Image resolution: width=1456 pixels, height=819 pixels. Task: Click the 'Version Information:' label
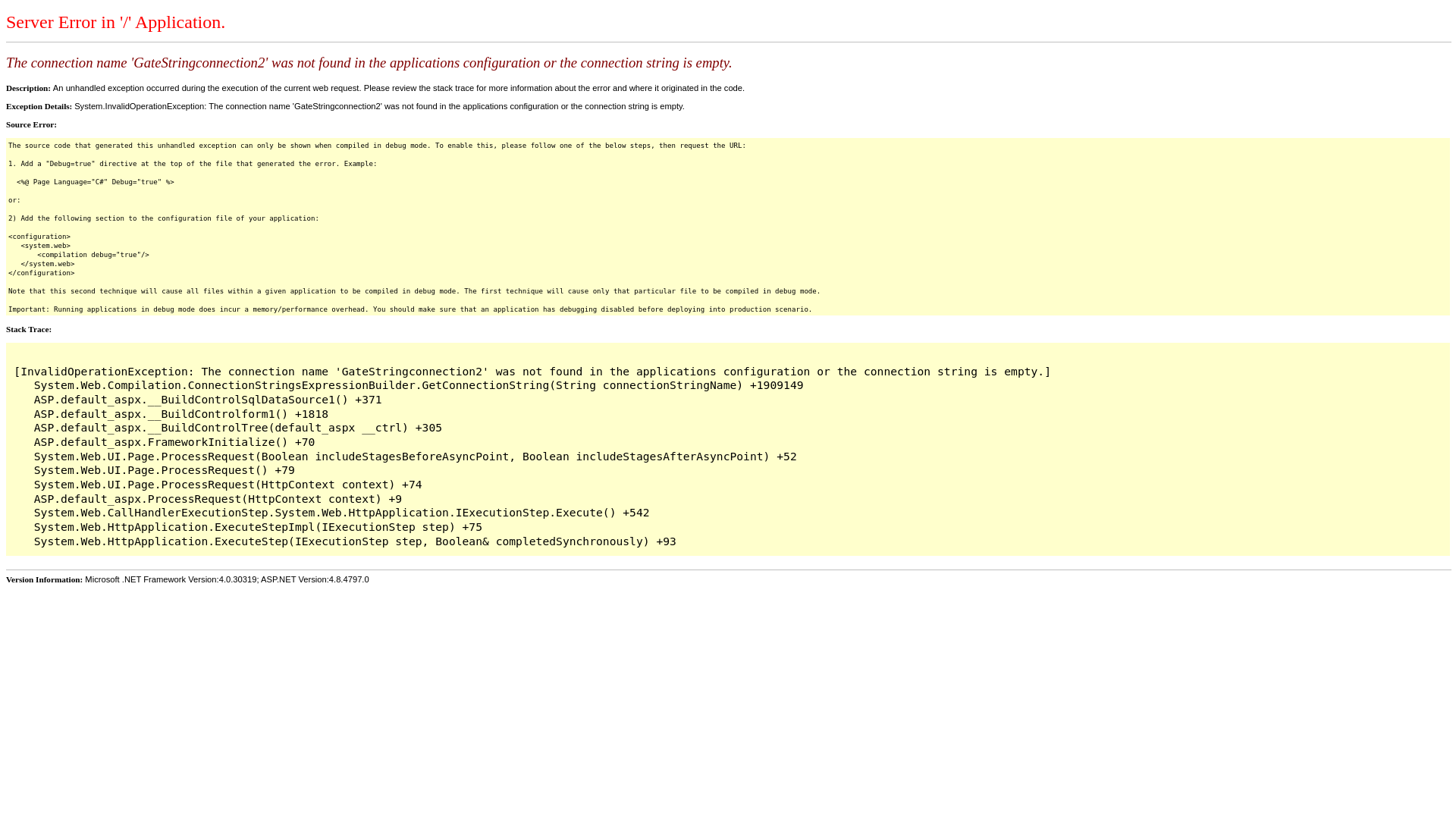pyautogui.click(x=44, y=580)
